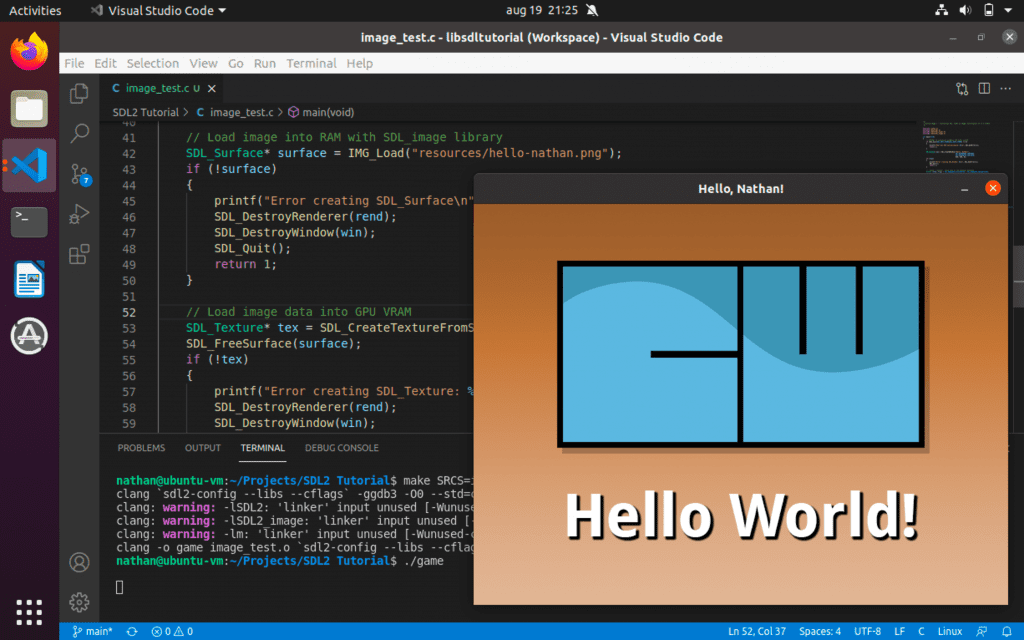Switch to the DEBUG CONSOLE panel tab
Viewport: 1024px width, 640px height.
pyautogui.click(x=342, y=448)
